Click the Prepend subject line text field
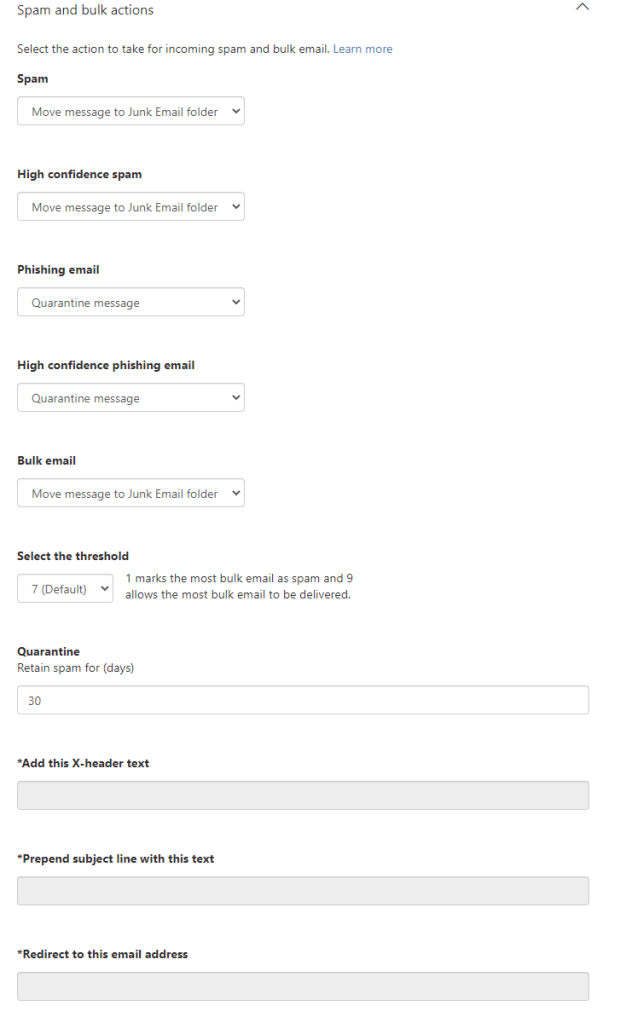Viewport: 626px width, 1023px height. pyautogui.click(x=302, y=891)
